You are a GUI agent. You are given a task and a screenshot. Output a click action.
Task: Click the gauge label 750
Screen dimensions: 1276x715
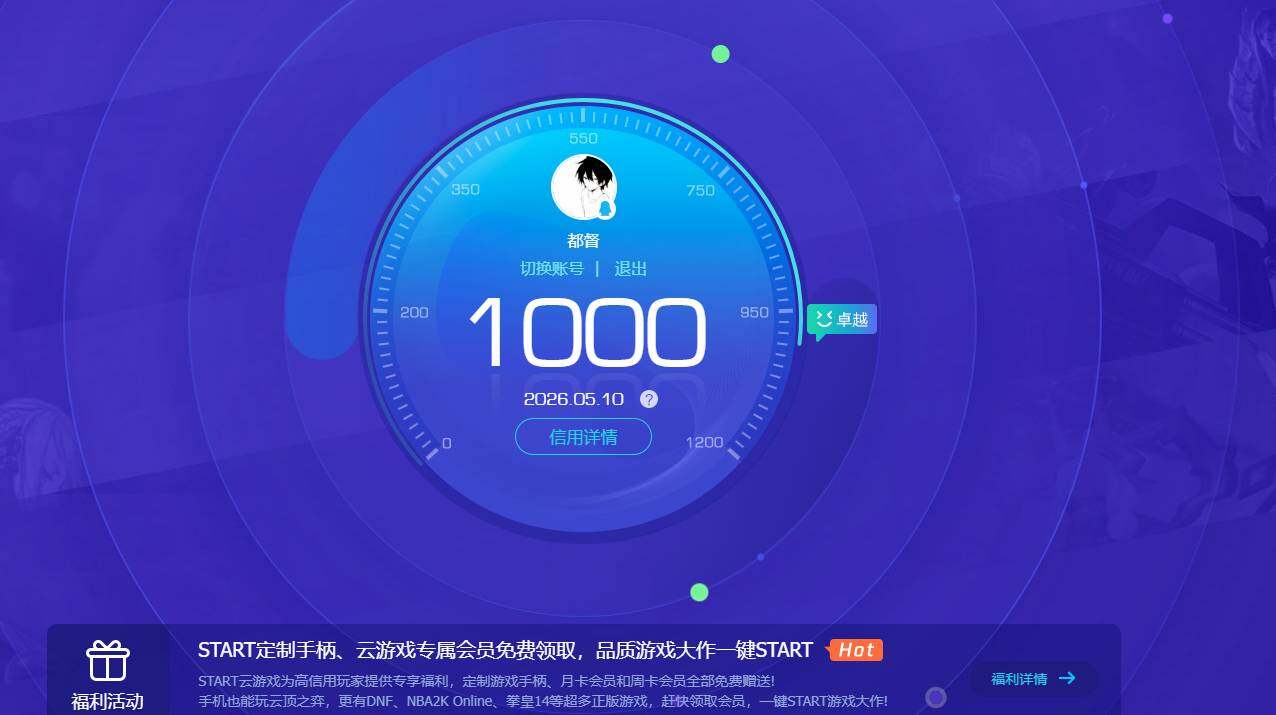click(701, 190)
